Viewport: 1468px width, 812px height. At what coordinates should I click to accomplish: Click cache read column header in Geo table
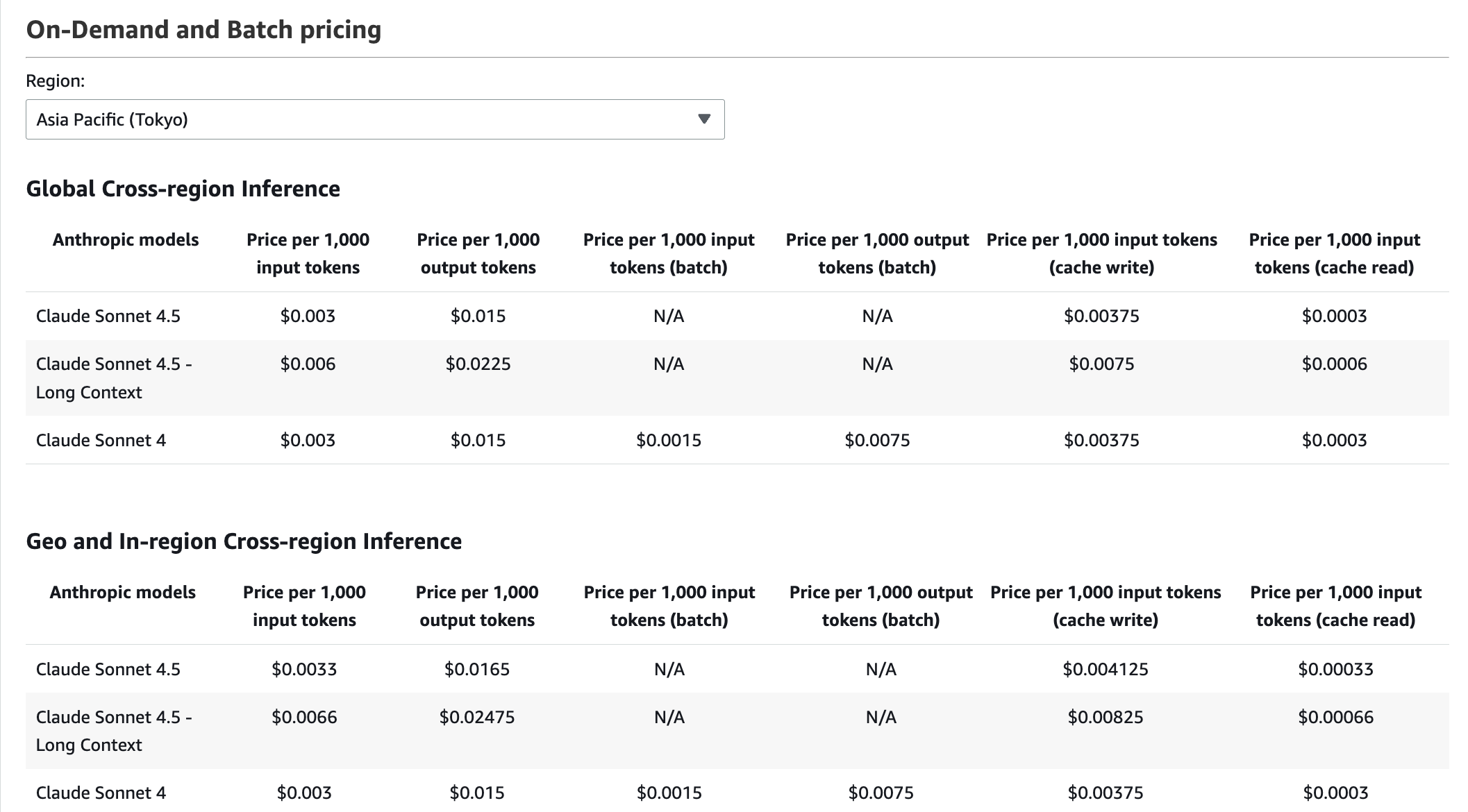click(1335, 606)
